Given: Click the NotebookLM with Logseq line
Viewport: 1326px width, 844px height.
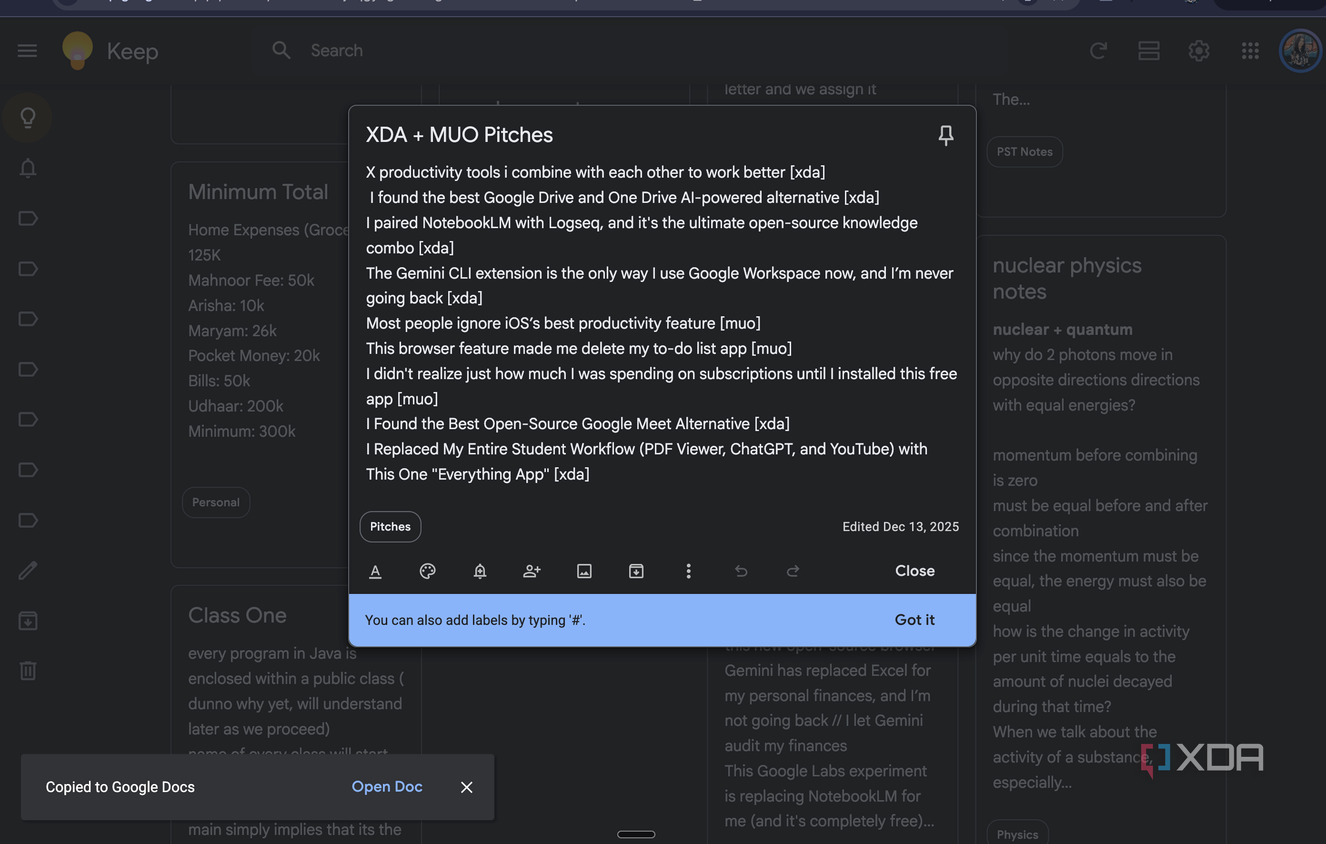Looking at the screenshot, I should click(642, 235).
